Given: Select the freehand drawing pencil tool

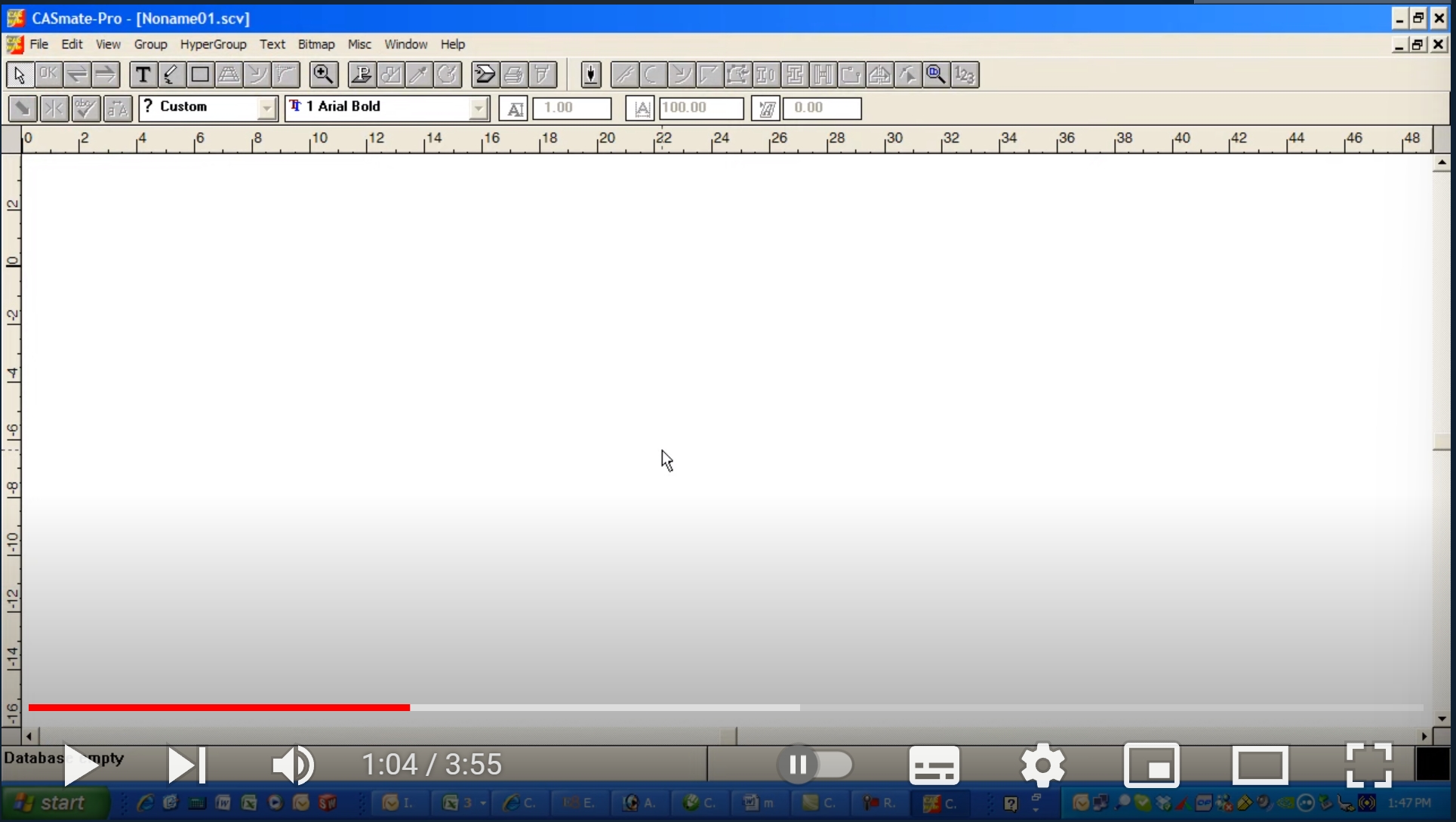Looking at the screenshot, I should 171,74.
